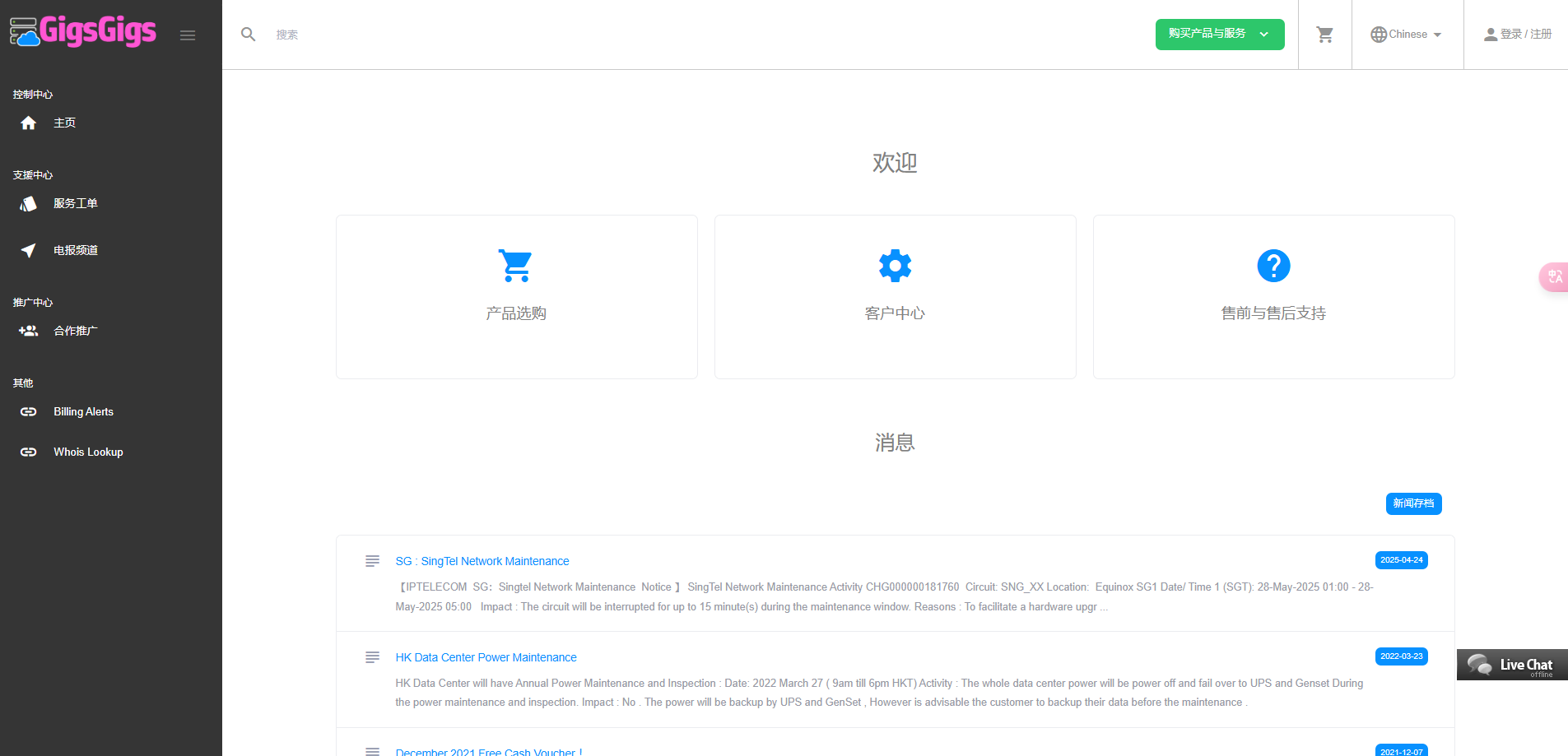Screen dimensions: 1568x756
Task: Click the home icon beside 主页
Action: [28, 122]
